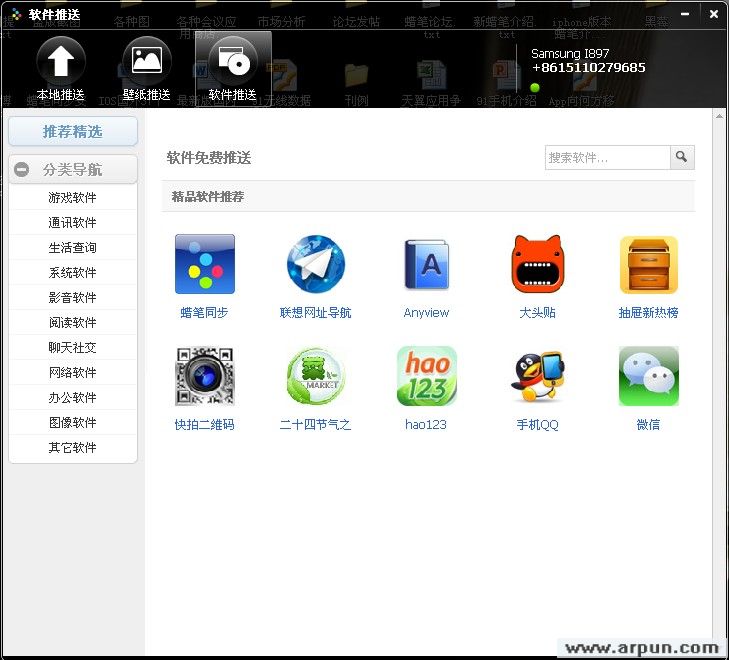This screenshot has width=729, height=660.
Task: Click the 快拍二维码 QR camera icon
Action: [x=205, y=376]
